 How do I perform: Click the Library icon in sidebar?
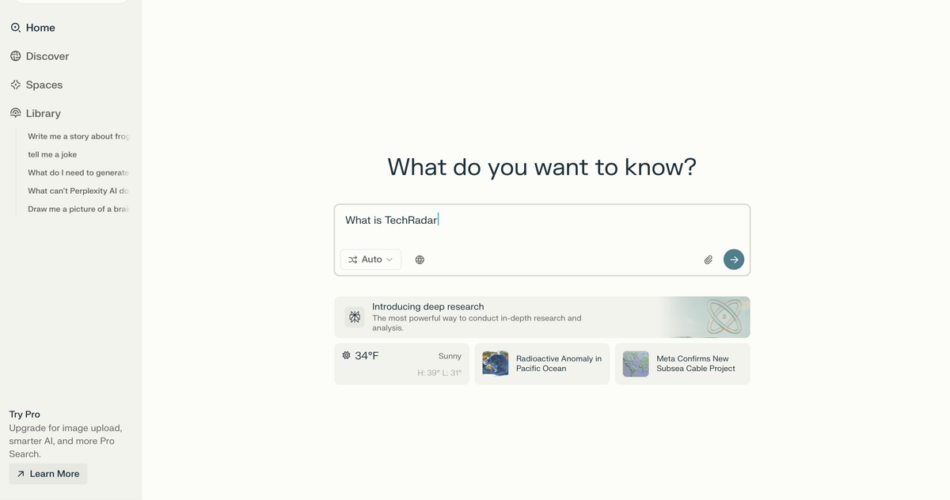(x=15, y=114)
